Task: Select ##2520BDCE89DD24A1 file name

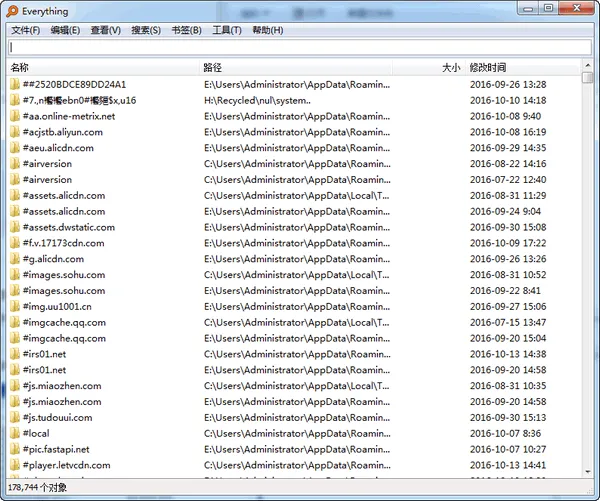Action: pos(74,84)
